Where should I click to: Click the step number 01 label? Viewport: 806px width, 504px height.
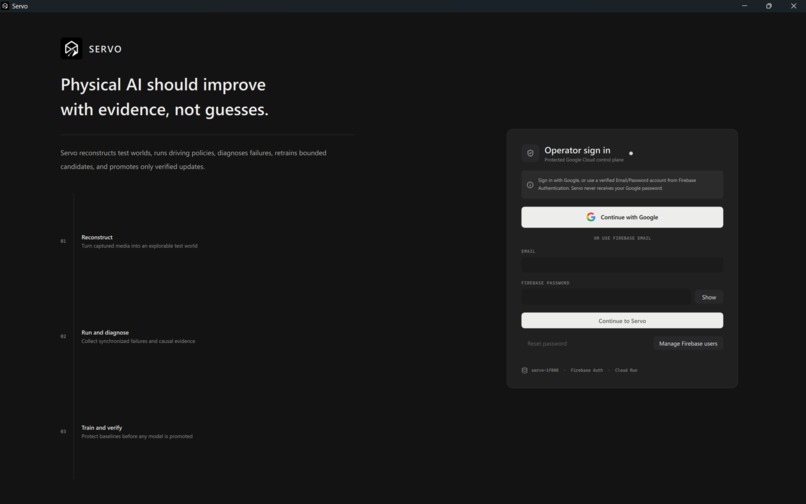point(63,241)
